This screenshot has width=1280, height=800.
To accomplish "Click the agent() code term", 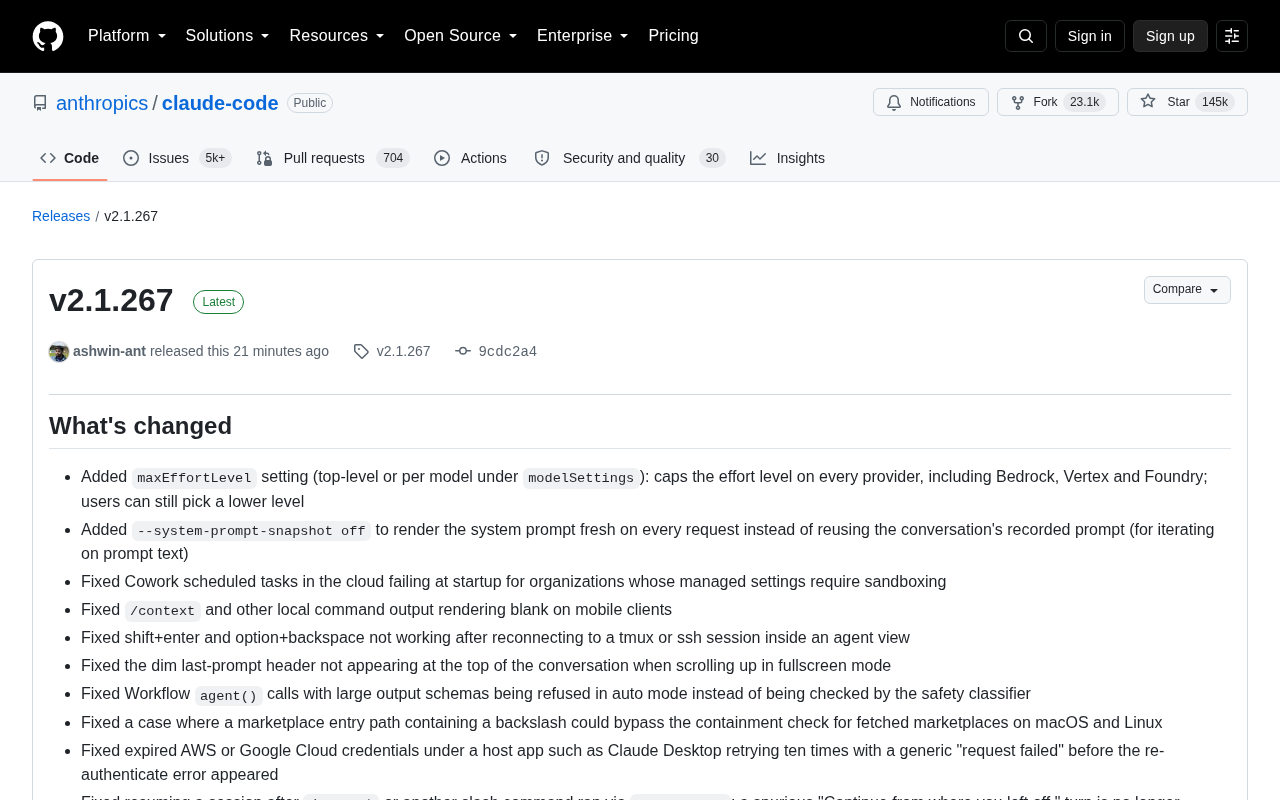I will pos(228,695).
